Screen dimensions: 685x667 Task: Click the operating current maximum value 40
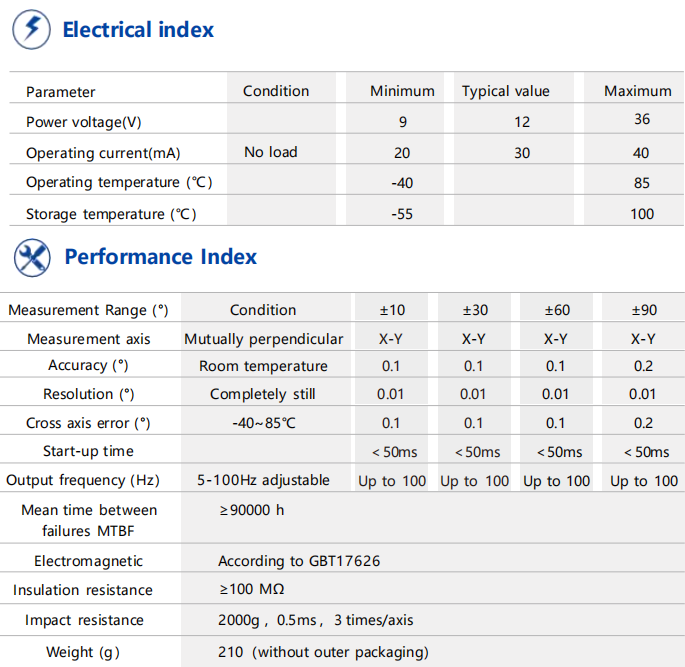641,153
